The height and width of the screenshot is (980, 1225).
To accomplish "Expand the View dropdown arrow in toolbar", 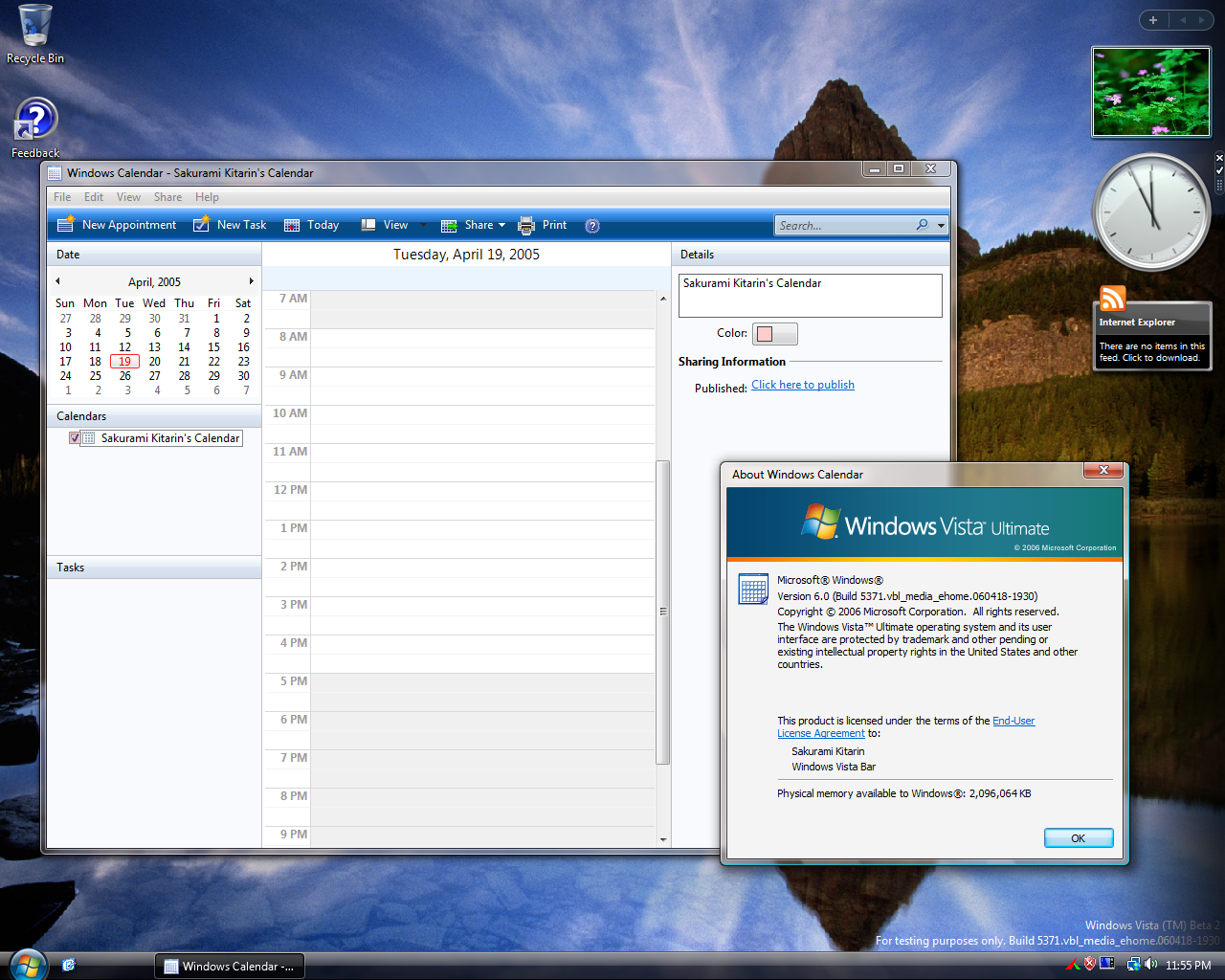I will (424, 226).
